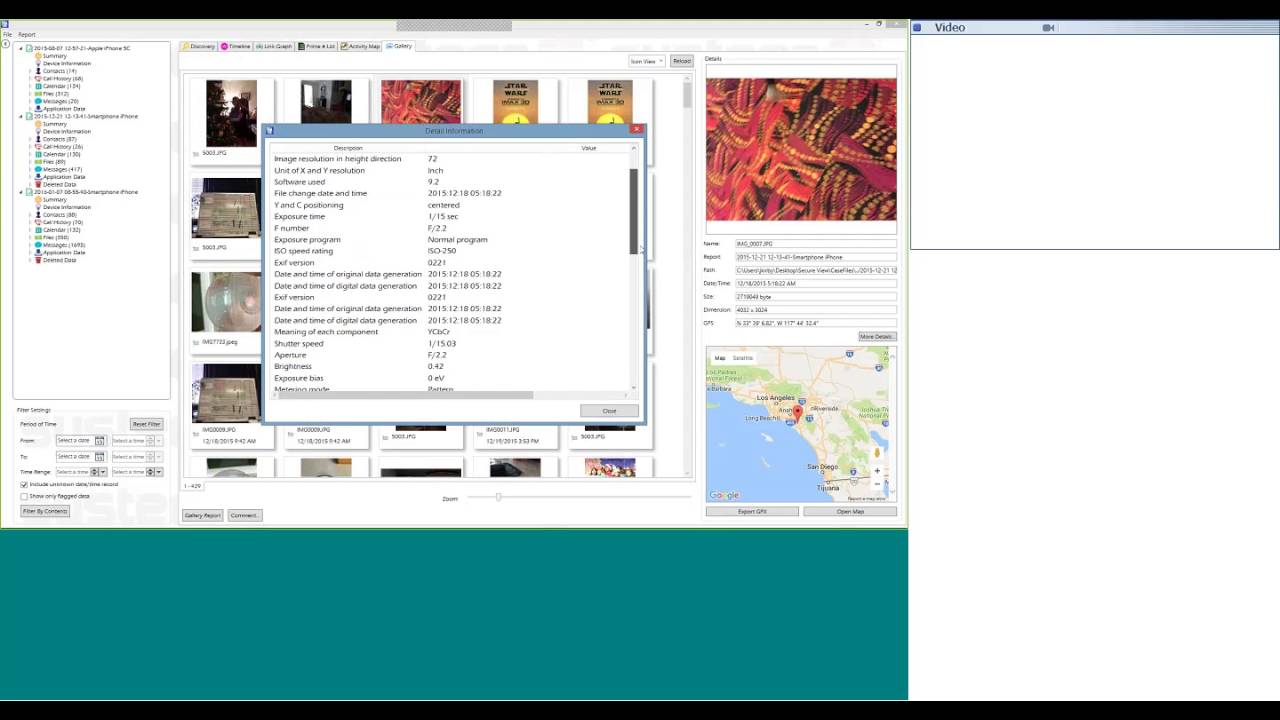Open the To date calendar picker icon
Screen dimensions: 1280x720
click(99, 456)
